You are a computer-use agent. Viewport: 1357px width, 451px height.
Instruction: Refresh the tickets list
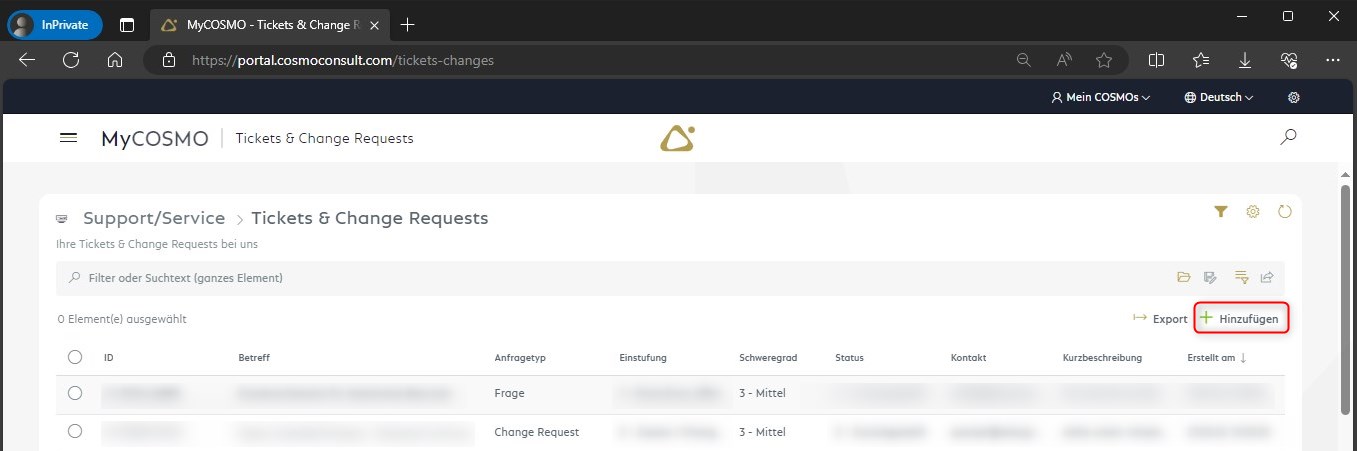(x=1285, y=211)
